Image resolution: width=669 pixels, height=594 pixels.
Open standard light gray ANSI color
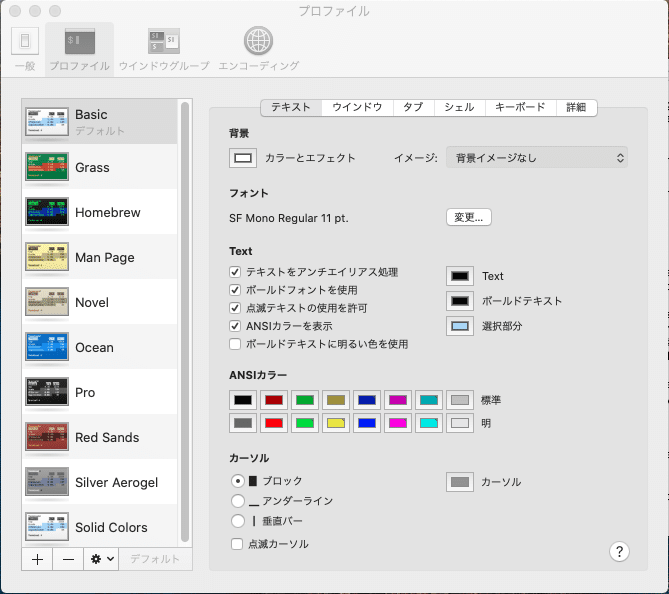[x=460, y=400]
